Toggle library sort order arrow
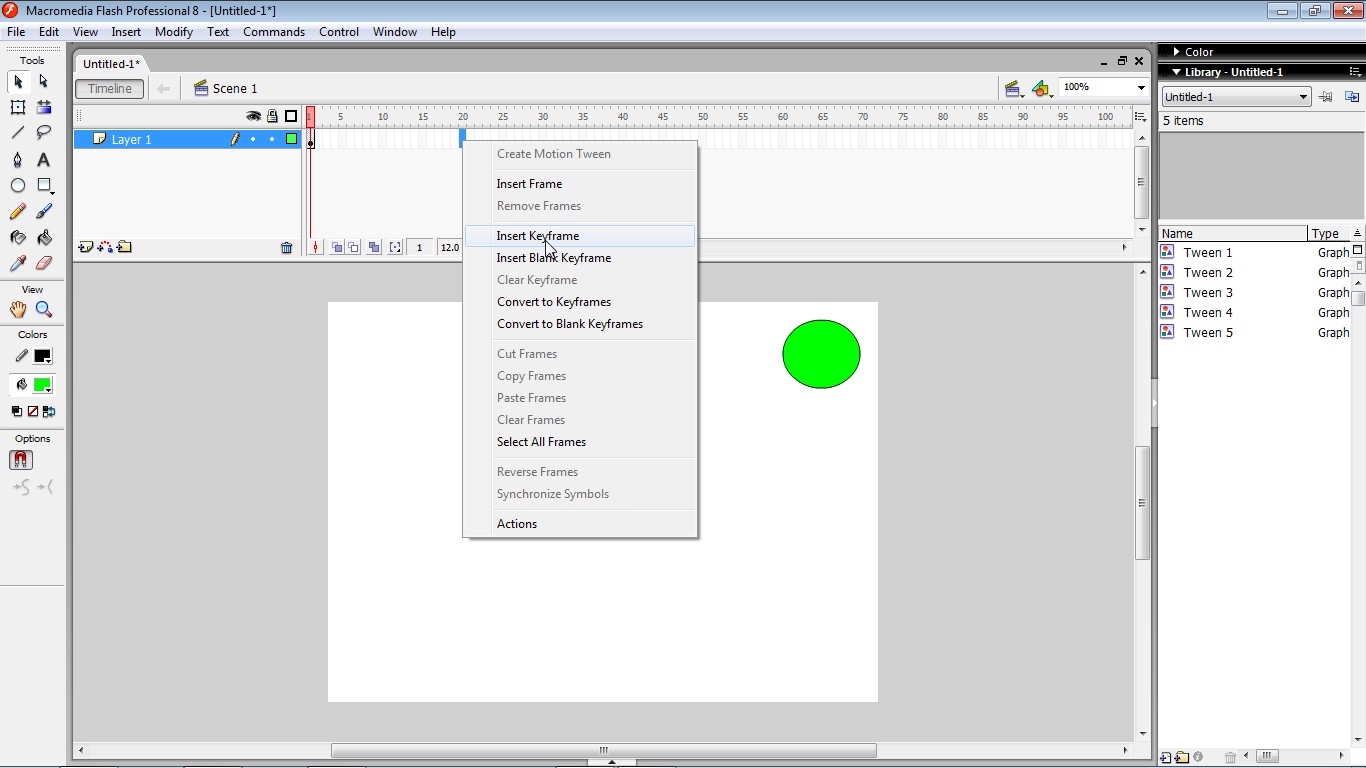The image size is (1366, 768). coord(1357,233)
